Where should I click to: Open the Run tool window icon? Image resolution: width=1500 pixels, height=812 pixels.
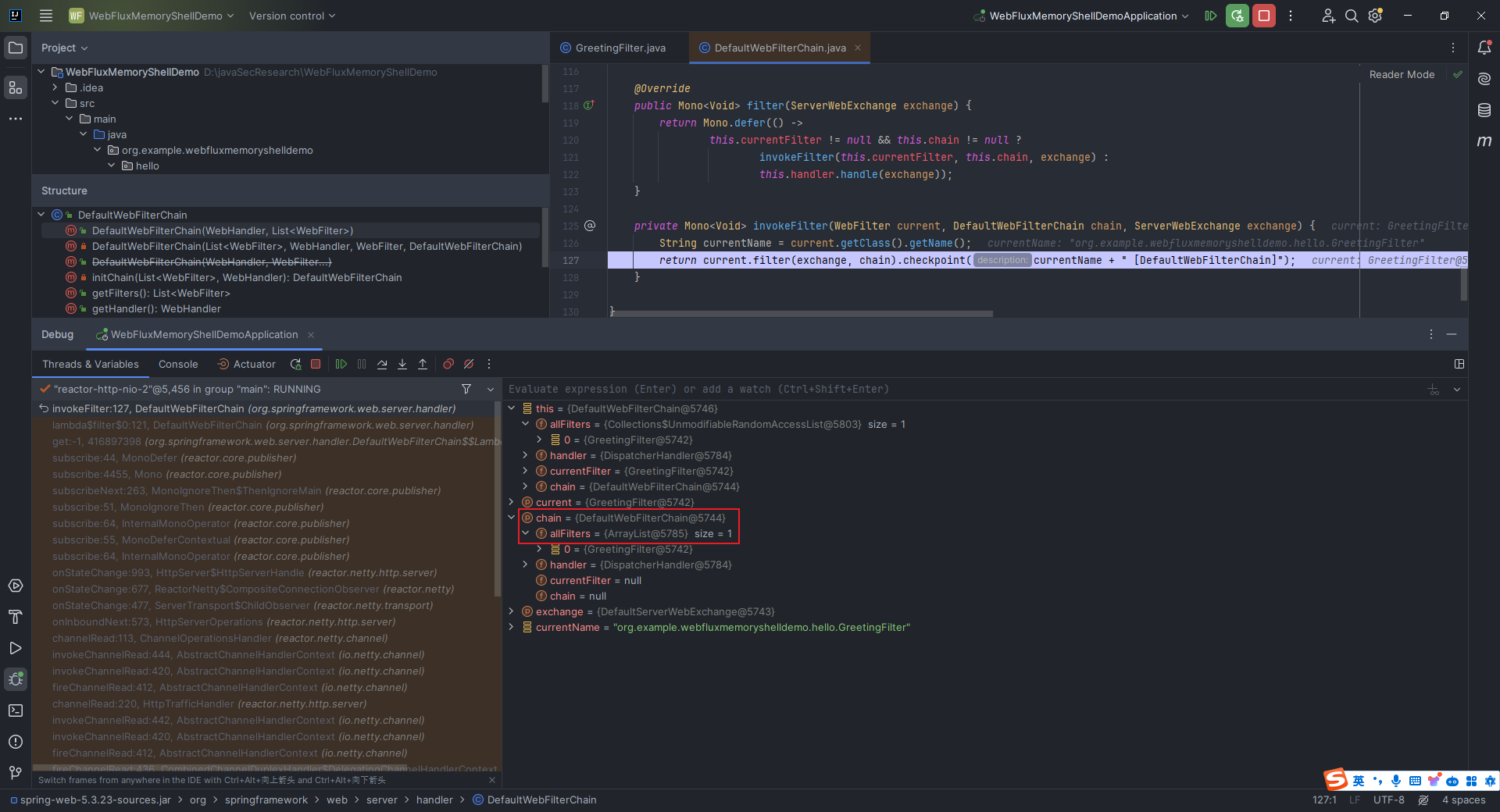point(16,648)
